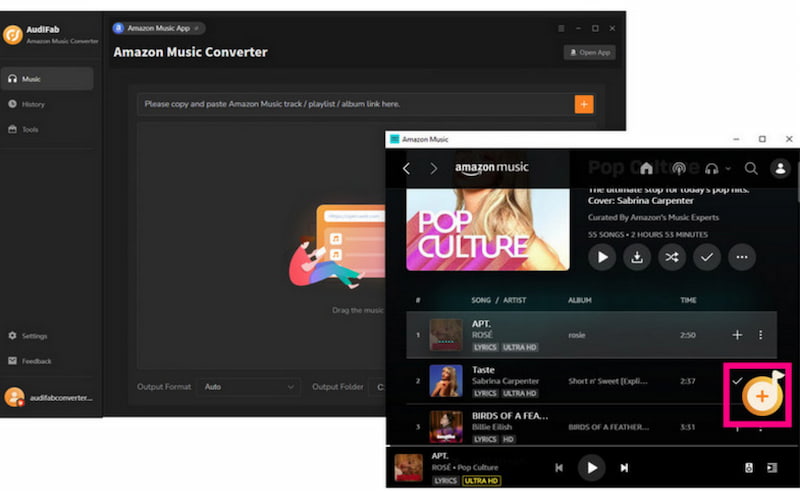The height and width of the screenshot is (491, 800).
Task: Open album rosie in APT. row
Action: [577, 335]
